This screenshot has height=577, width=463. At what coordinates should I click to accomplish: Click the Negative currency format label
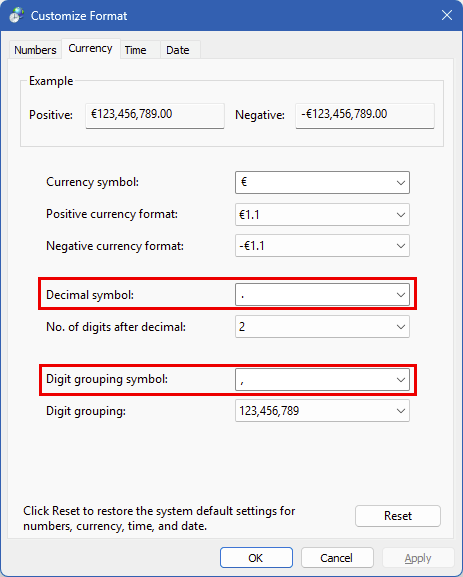pyautogui.click(x=115, y=246)
